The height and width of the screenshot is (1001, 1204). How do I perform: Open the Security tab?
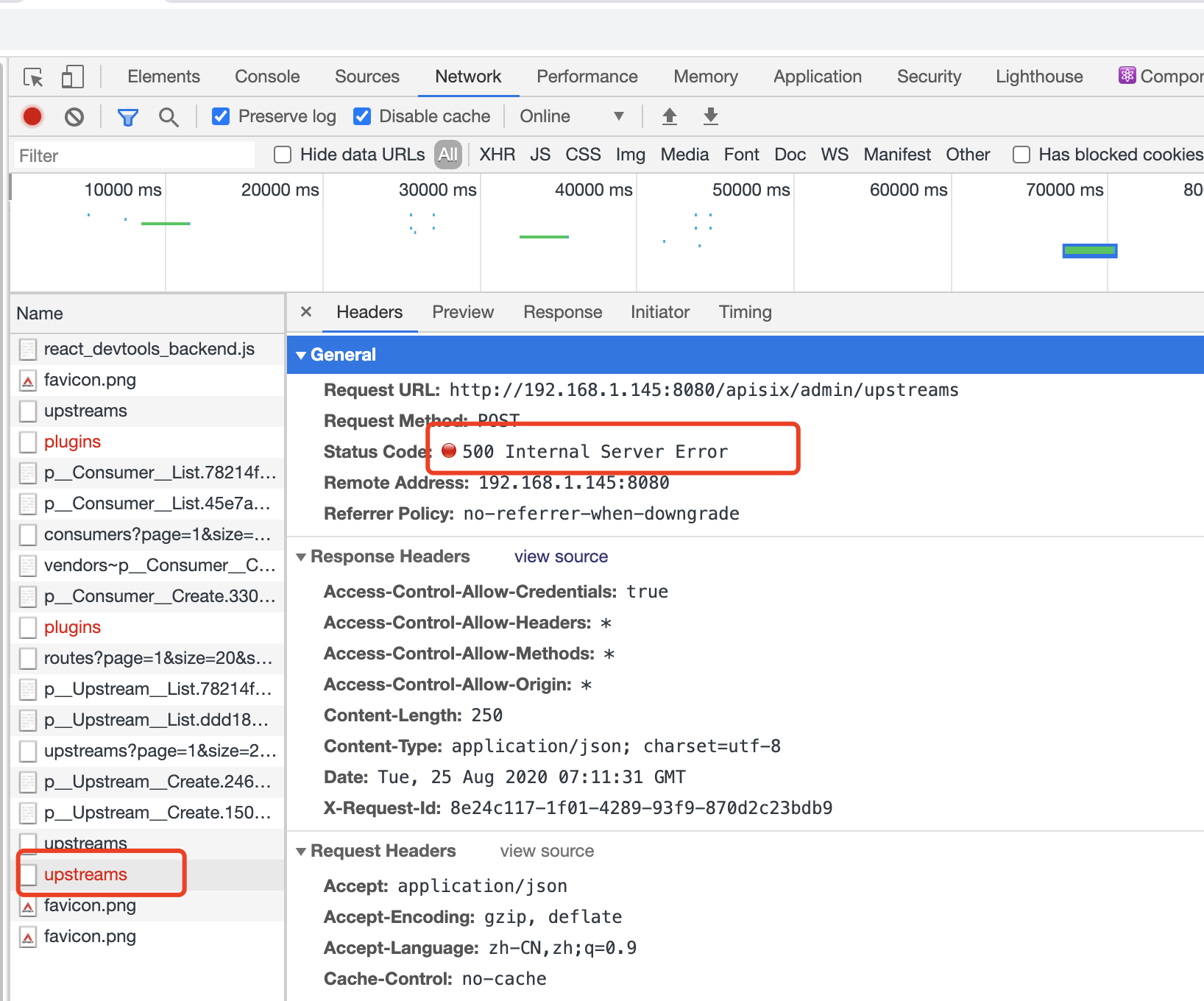click(x=929, y=77)
